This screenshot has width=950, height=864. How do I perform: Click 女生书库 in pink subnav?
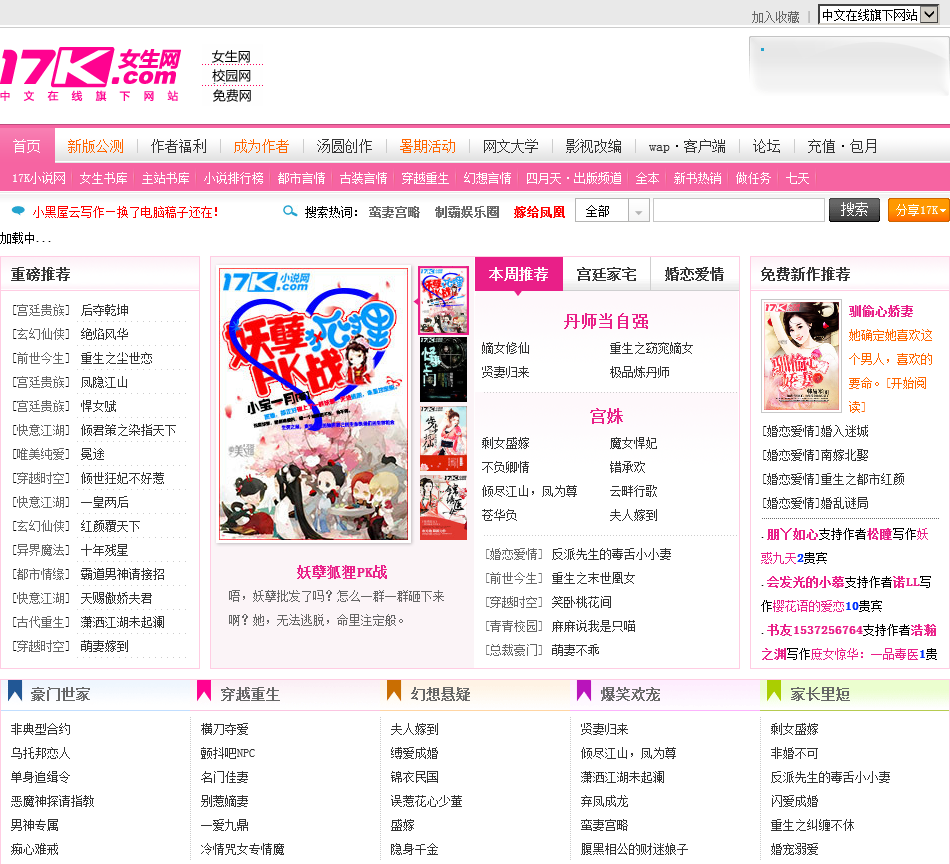point(104,178)
